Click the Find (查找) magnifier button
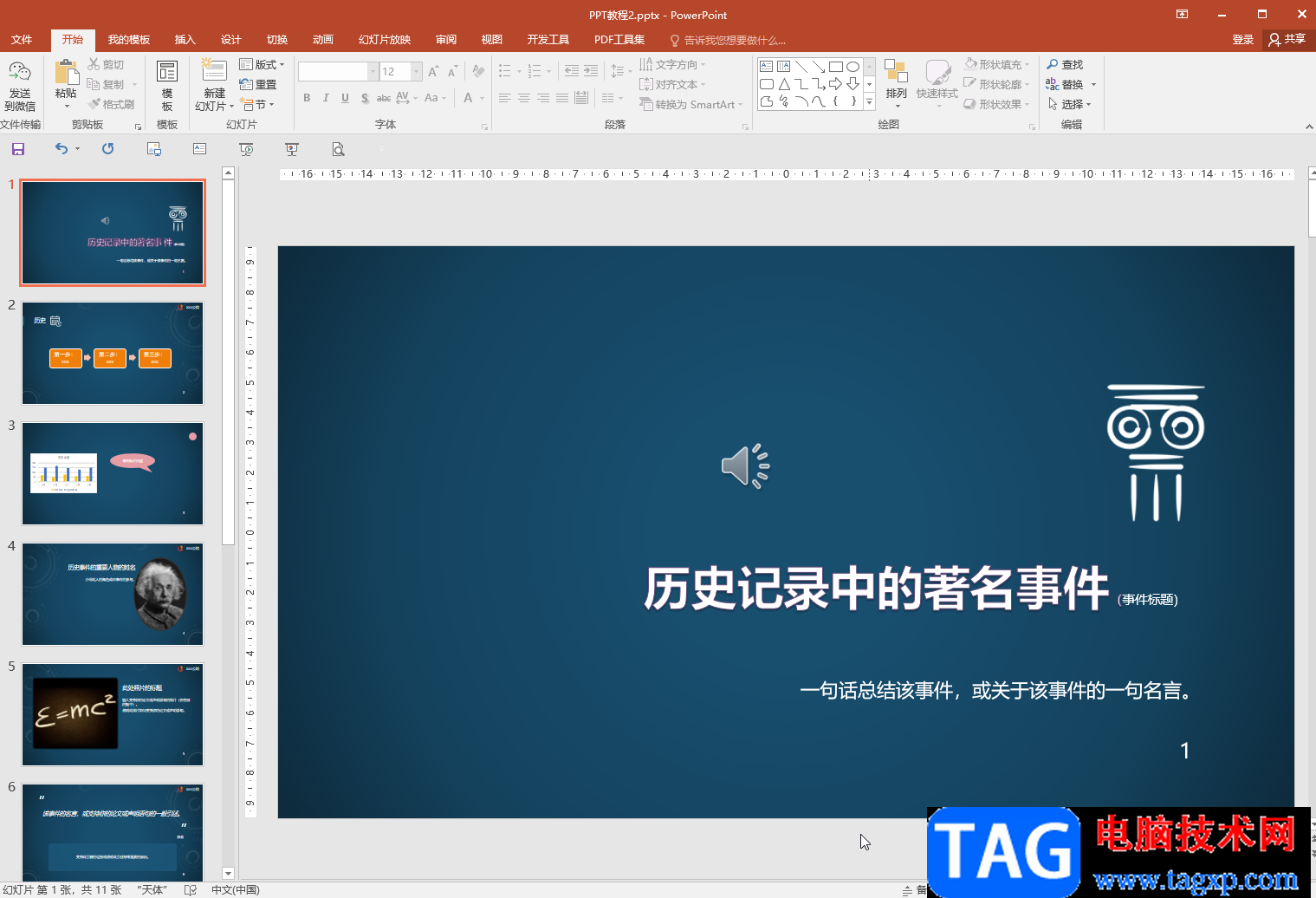Image resolution: width=1316 pixels, height=898 pixels. tap(1065, 64)
